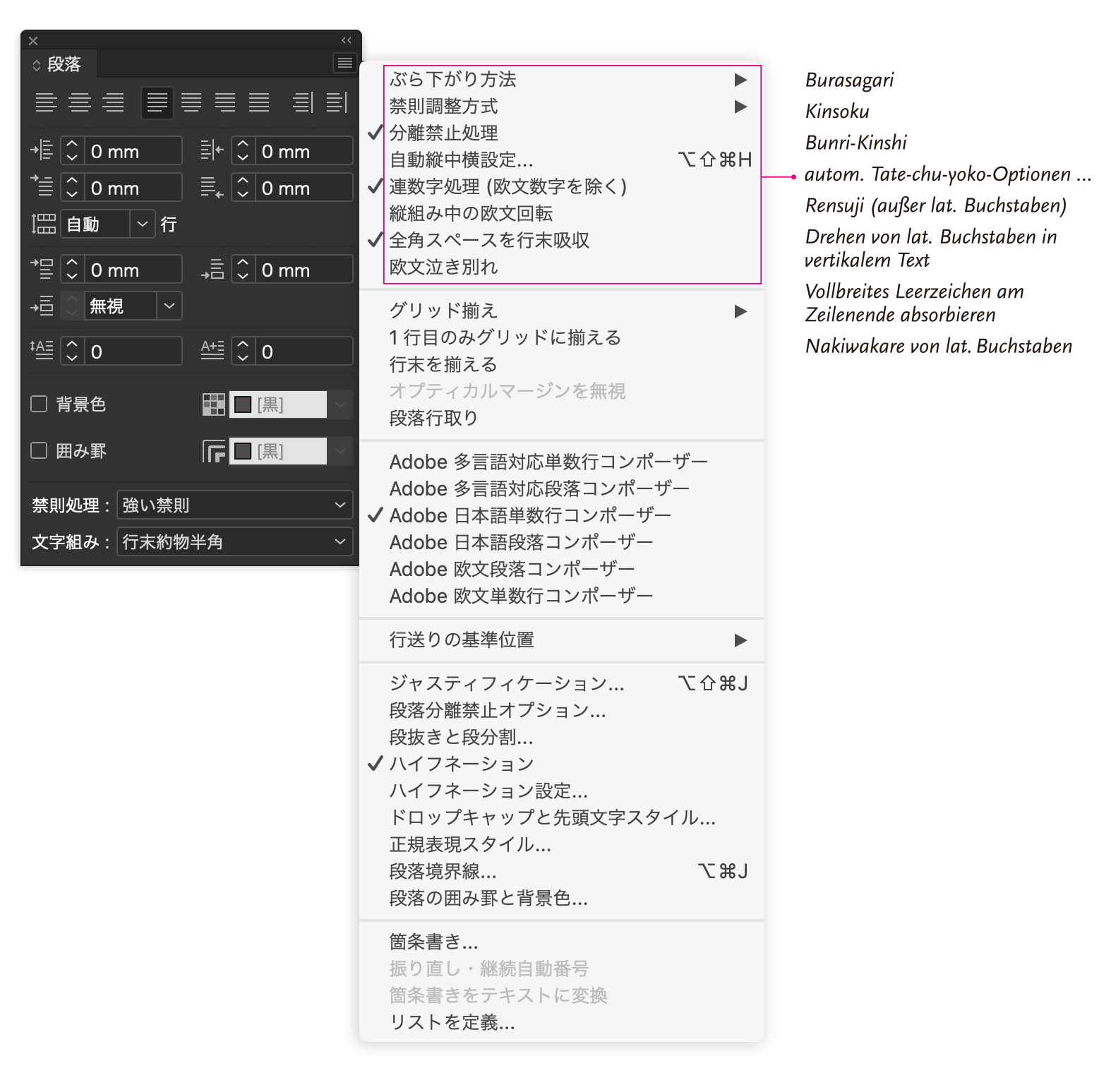Select the align right paragraph icon
This screenshot has height=1092, width=1099.
[x=113, y=102]
